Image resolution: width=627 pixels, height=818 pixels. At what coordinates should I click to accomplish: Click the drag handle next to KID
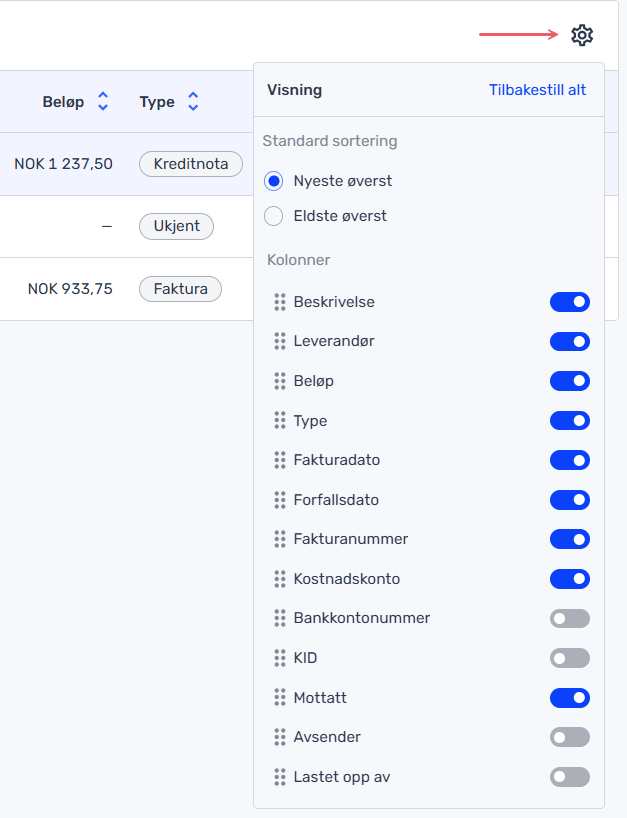coord(280,658)
